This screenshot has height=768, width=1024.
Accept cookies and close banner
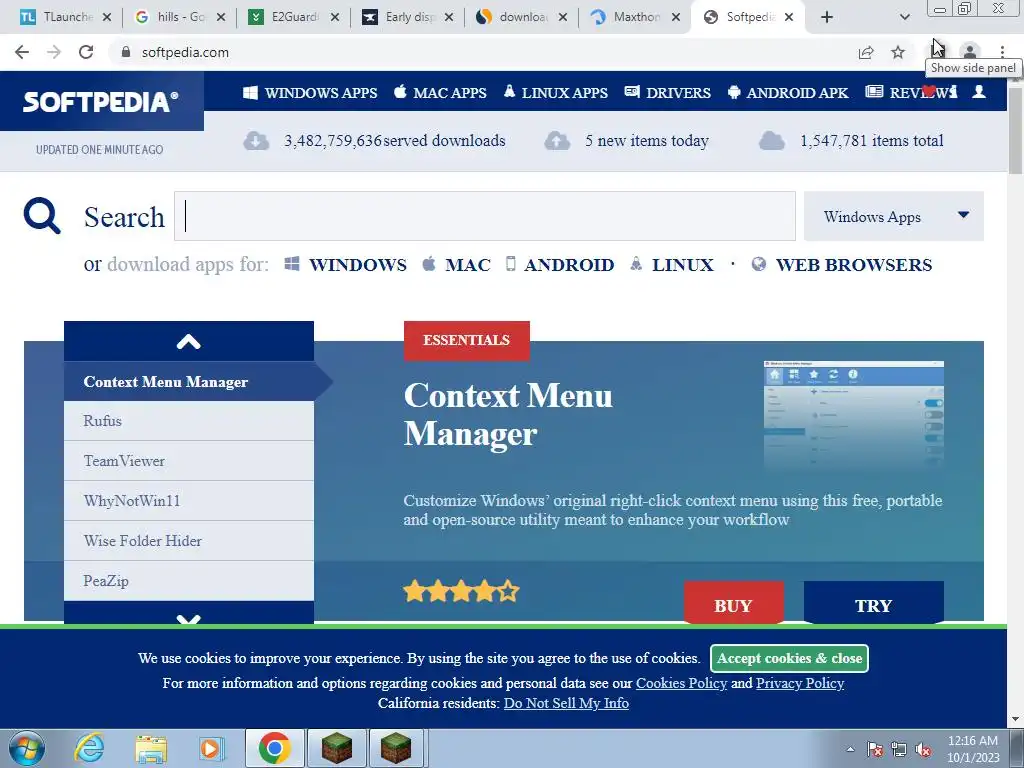(x=790, y=658)
